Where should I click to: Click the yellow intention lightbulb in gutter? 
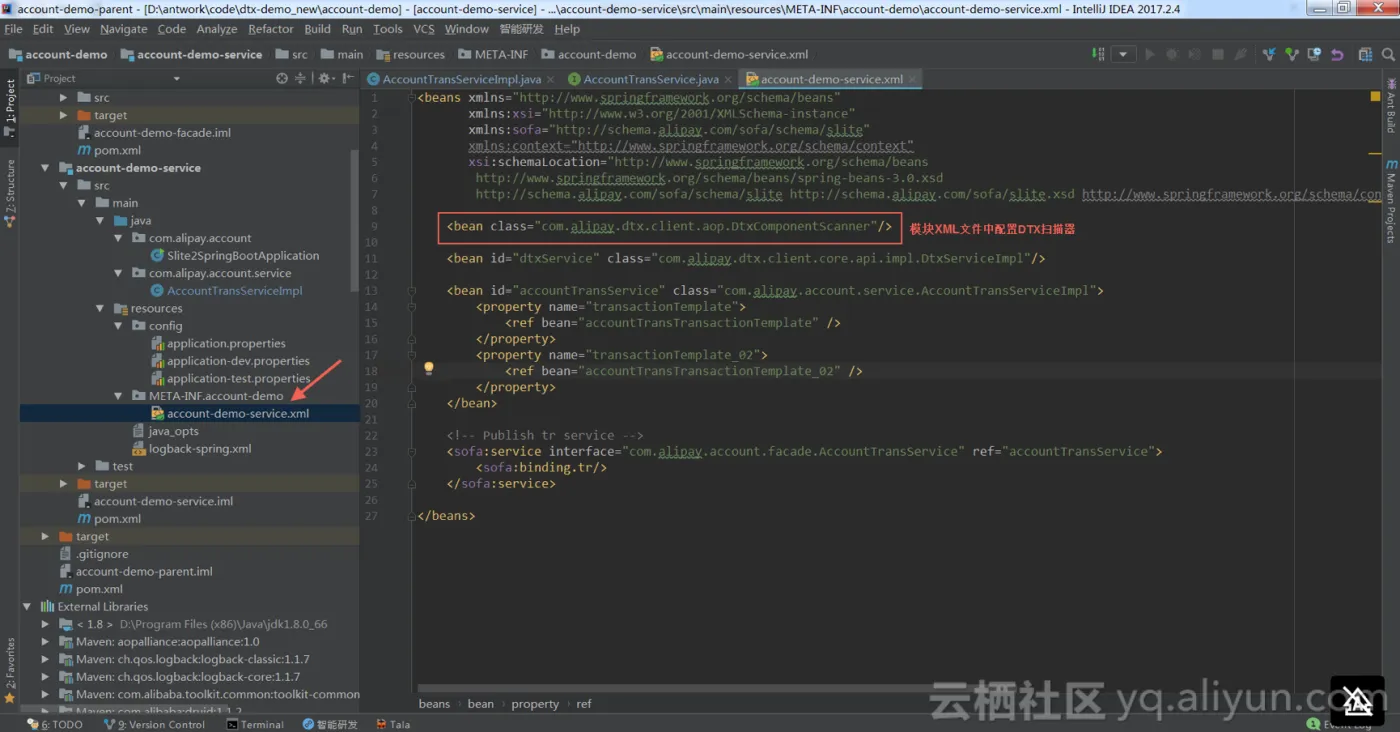(429, 369)
